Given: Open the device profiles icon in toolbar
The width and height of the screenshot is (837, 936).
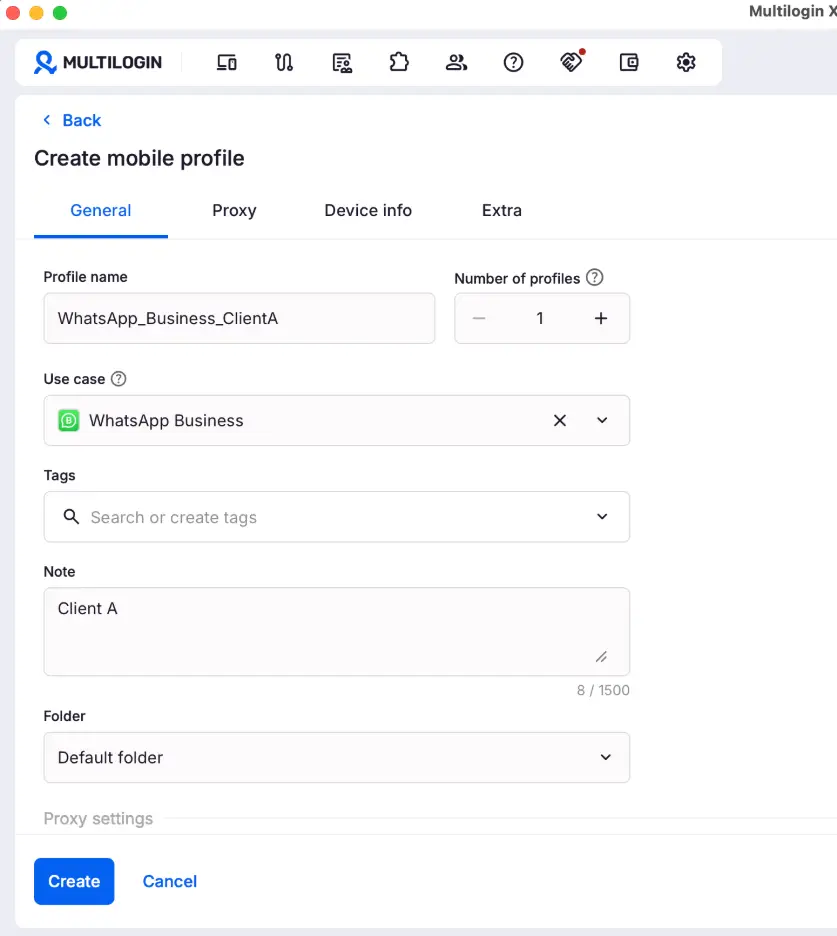Looking at the screenshot, I should pos(226,62).
